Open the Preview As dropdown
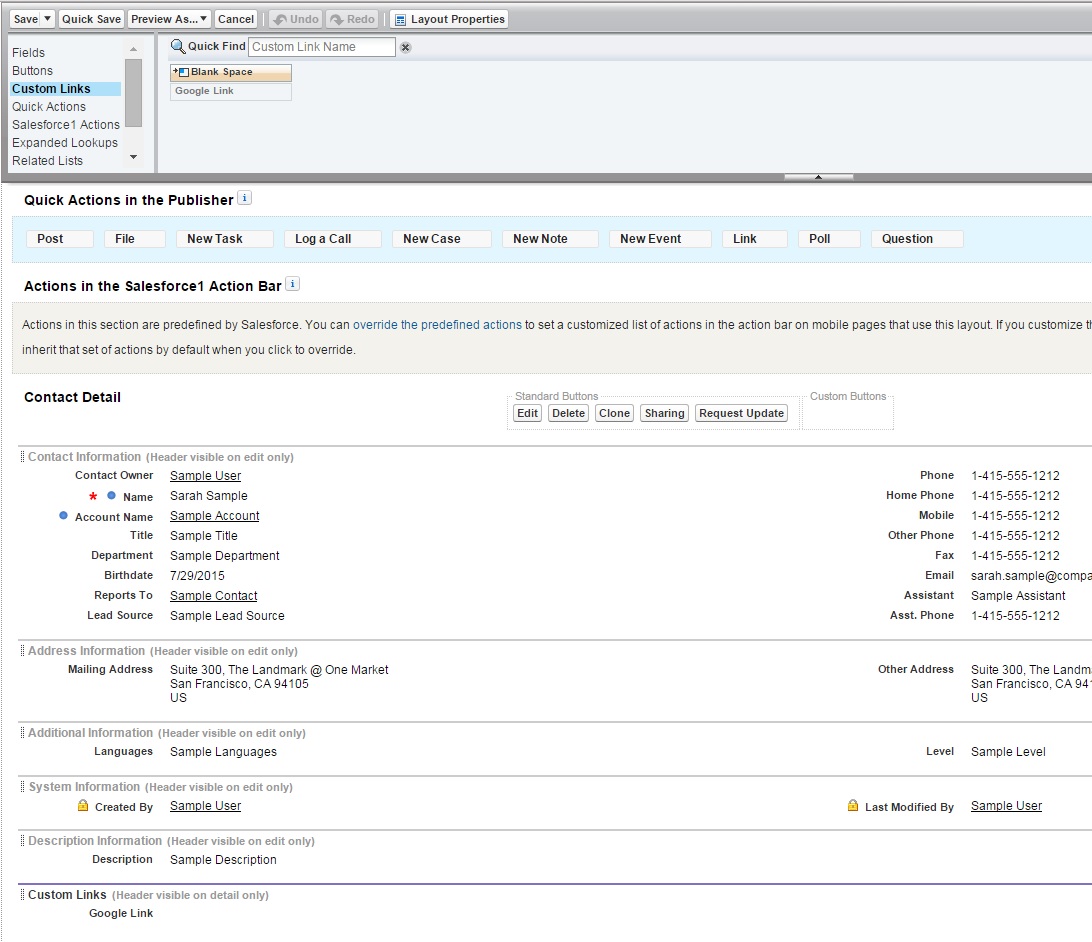Image resolution: width=1092 pixels, height=942 pixels. pos(169,19)
